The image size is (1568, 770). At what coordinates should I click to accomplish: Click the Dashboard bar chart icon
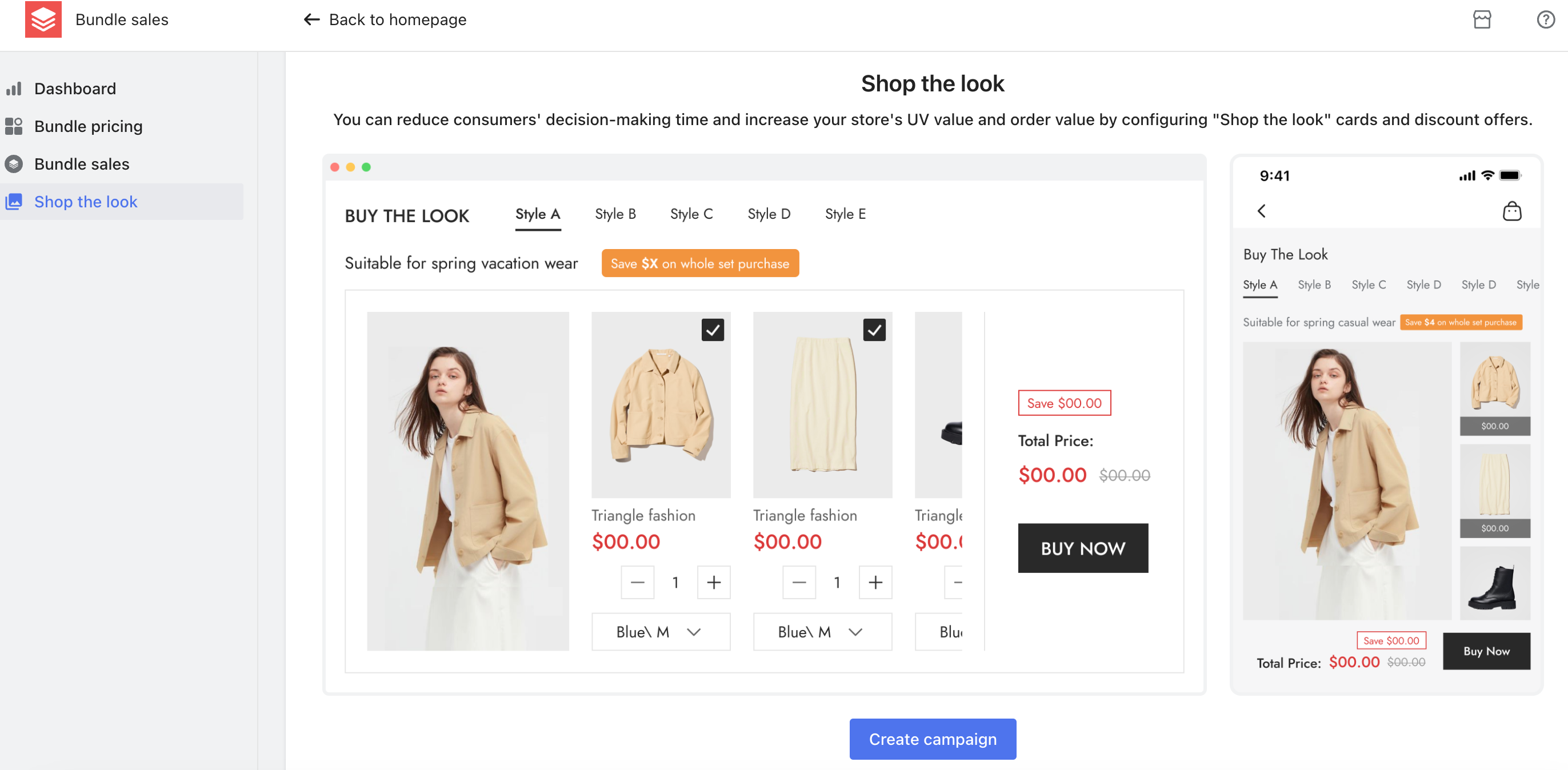pos(14,89)
